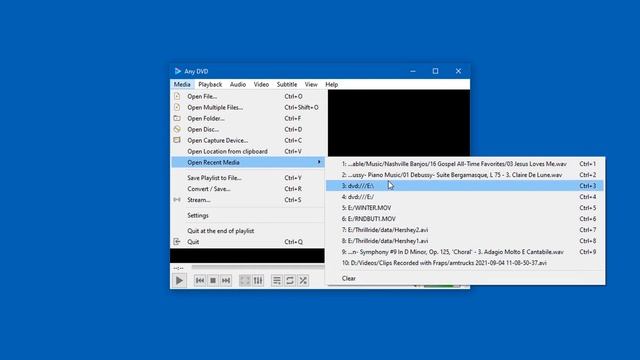Open recent item 6 E:/RNDBUT1.MOV
The height and width of the screenshot is (360, 640).
pos(465,219)
